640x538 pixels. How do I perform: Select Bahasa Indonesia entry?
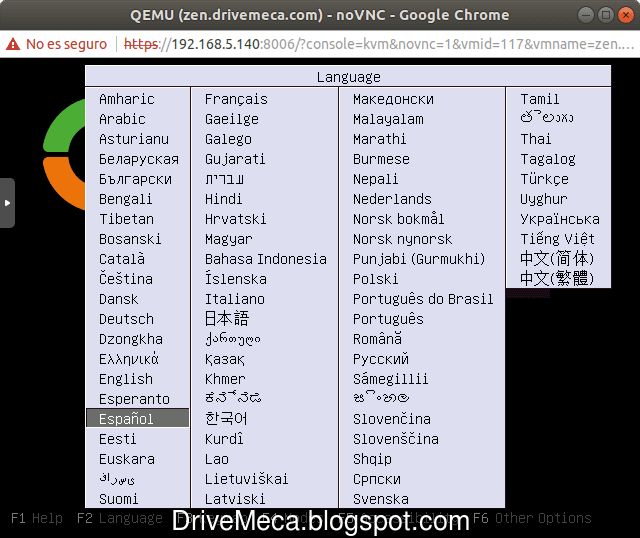266,259
